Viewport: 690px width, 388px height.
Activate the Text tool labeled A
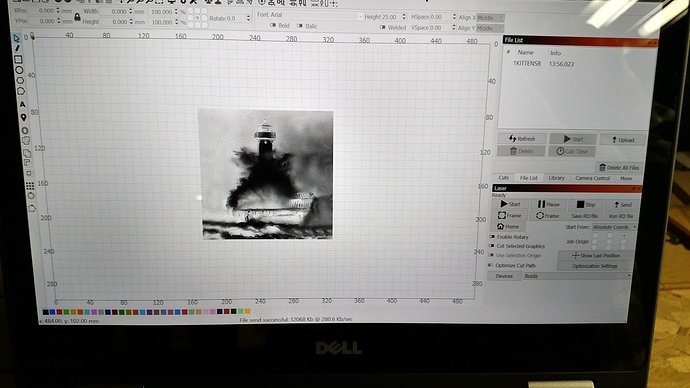[22, 105]
